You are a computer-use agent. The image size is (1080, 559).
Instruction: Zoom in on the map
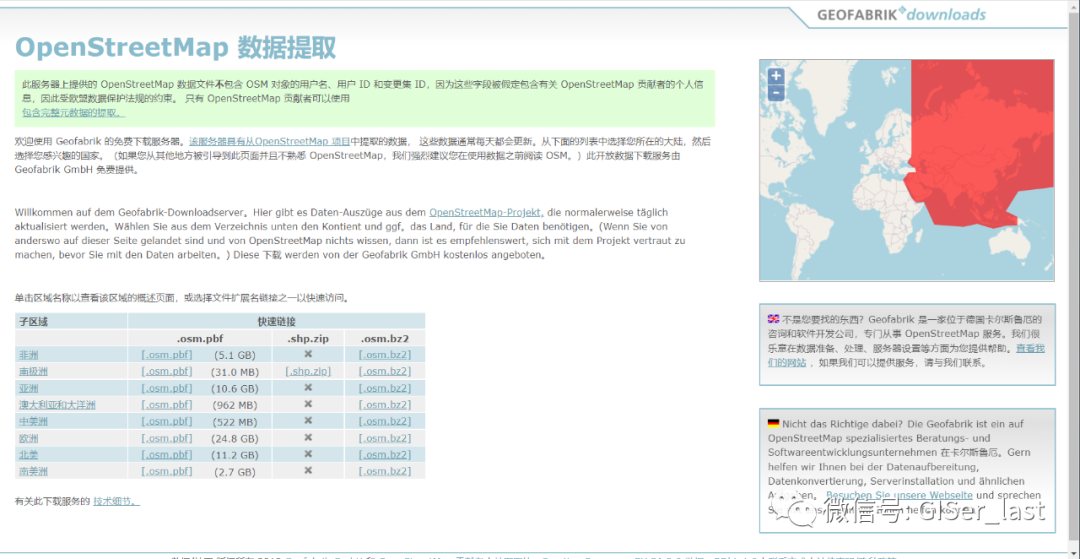[x=776, y=76]
